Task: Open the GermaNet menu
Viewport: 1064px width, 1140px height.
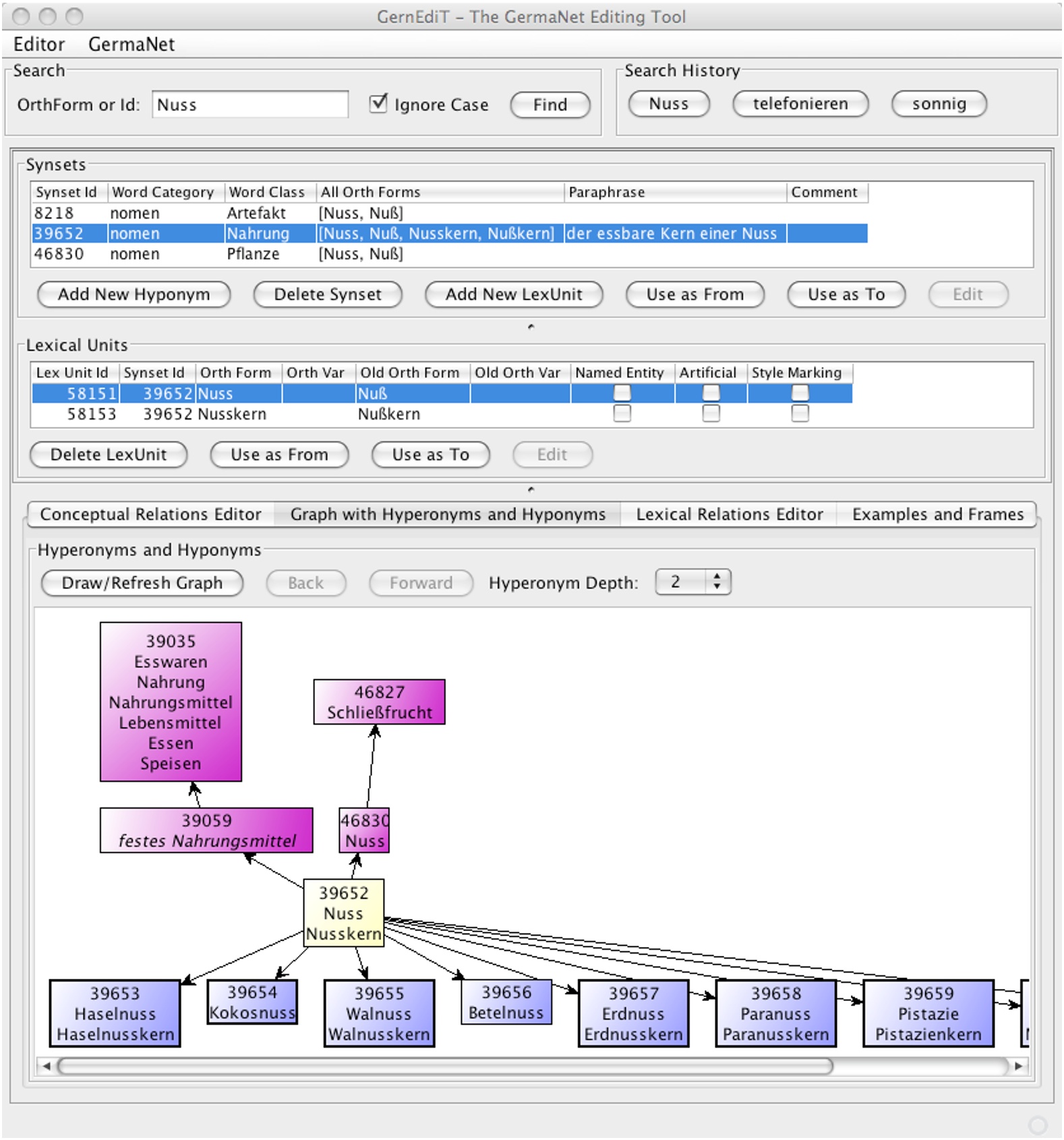Action: point(131,45)
